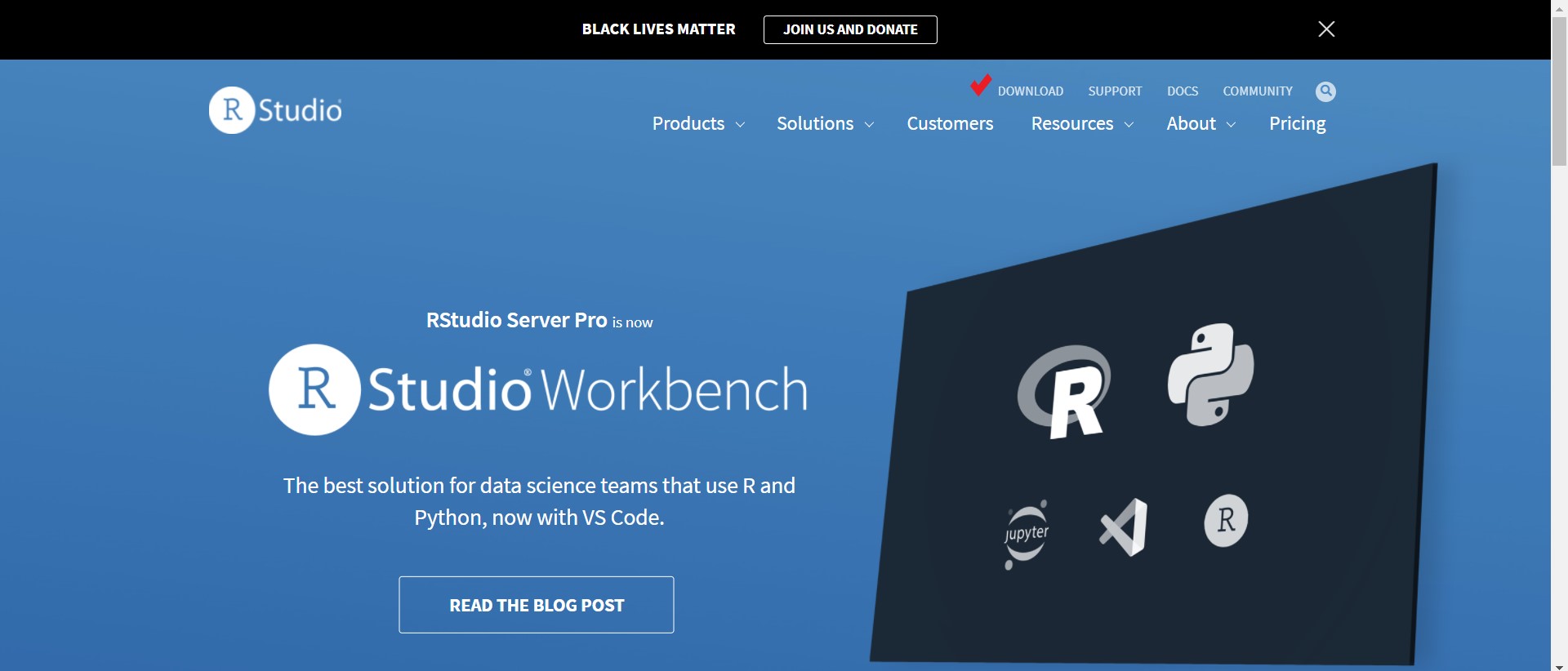Screen dimensions: 1568x671
Task: Click the page scrollbar thumb
Action: 1559,91
